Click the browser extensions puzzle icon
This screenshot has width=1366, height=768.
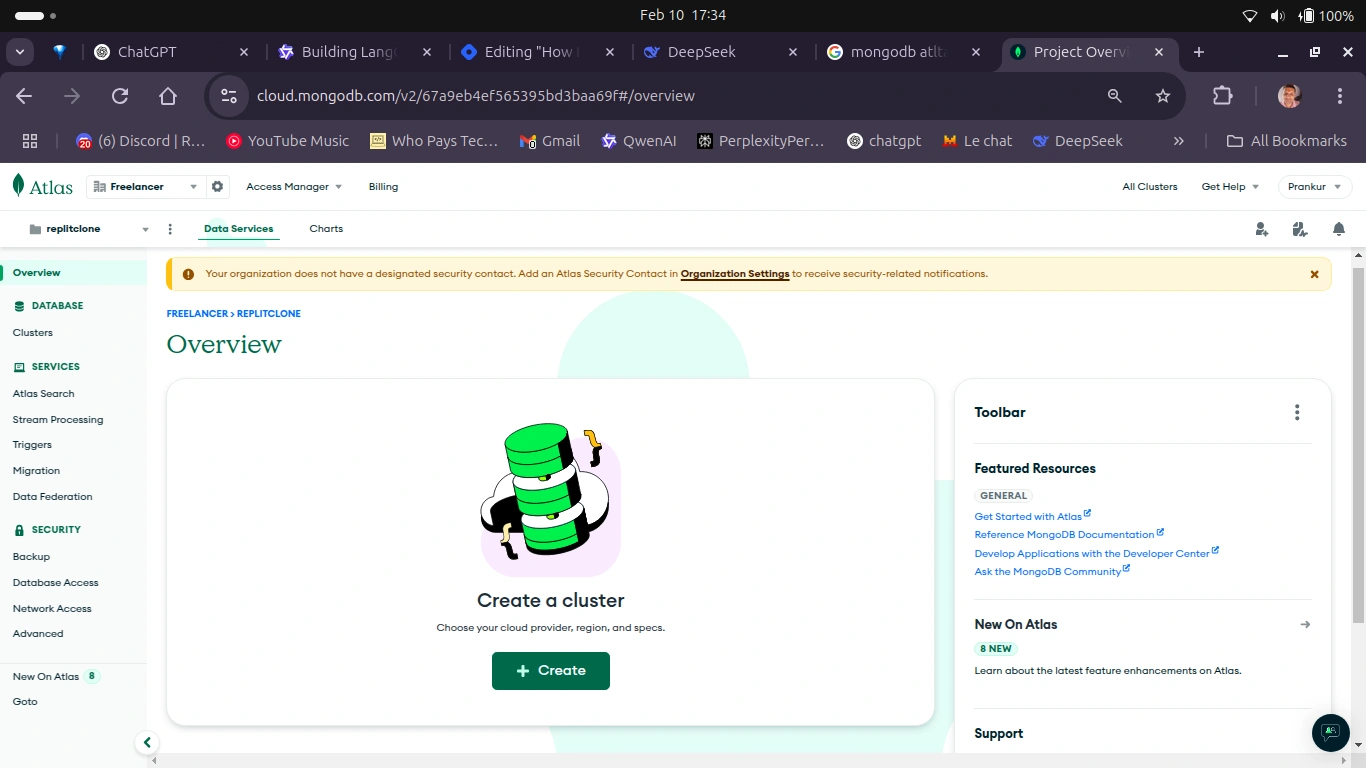pyautogui.click(x=1222, y=96)
